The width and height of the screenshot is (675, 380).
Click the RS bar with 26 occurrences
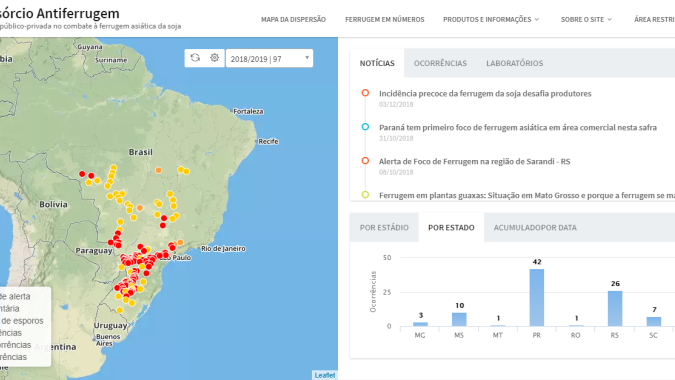(x=615, y=309)
